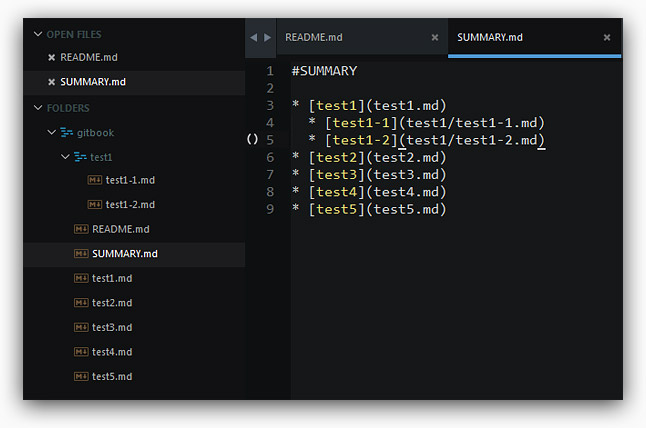Close README.md in the Open Files list
This screenshot has width=646, height=428.
52,58
